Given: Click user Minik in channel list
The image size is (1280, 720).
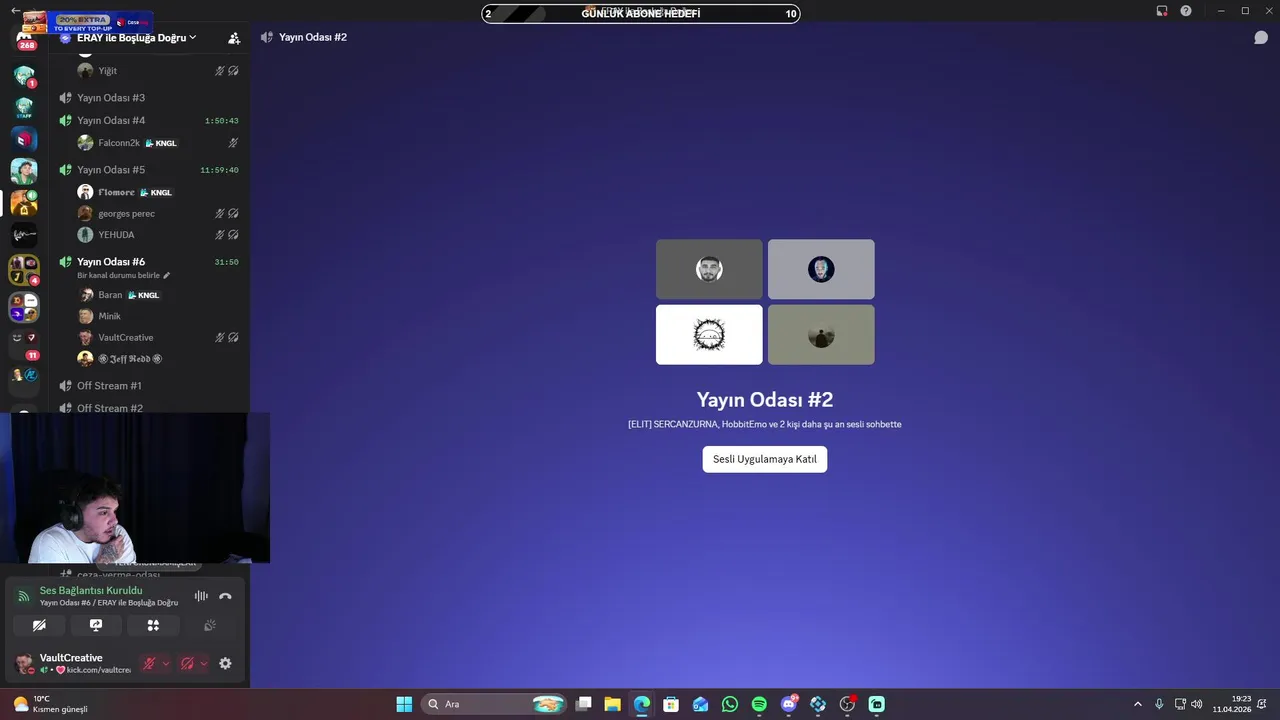Looking at the screenshot, I should click(109, 316).
